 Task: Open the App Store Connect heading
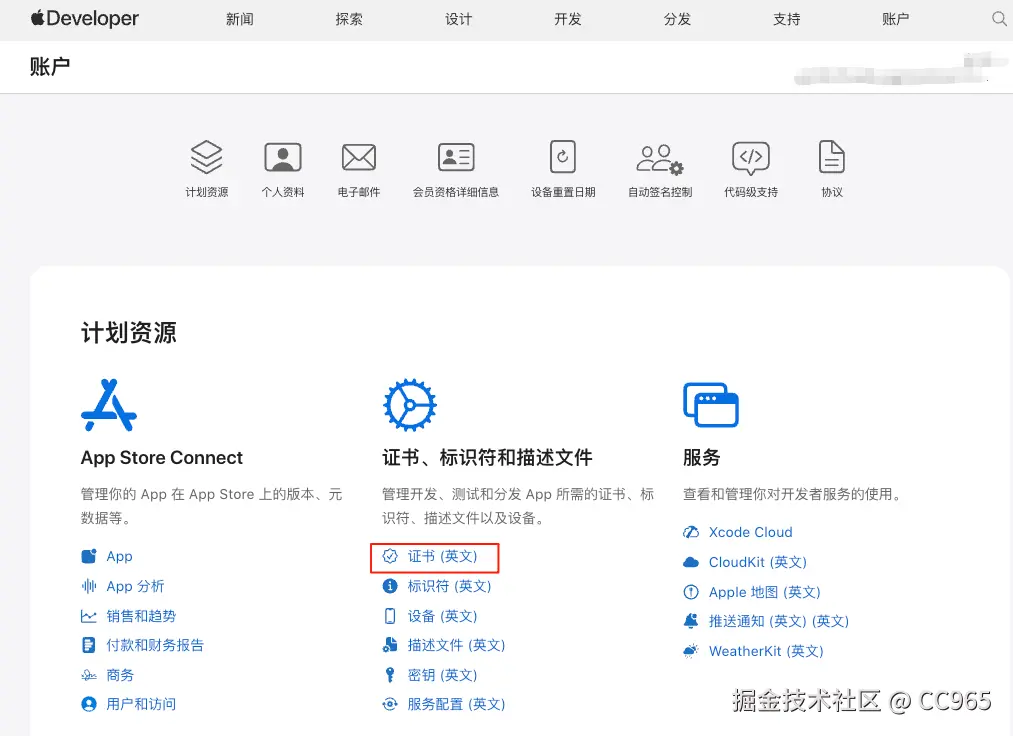[162, 457]
